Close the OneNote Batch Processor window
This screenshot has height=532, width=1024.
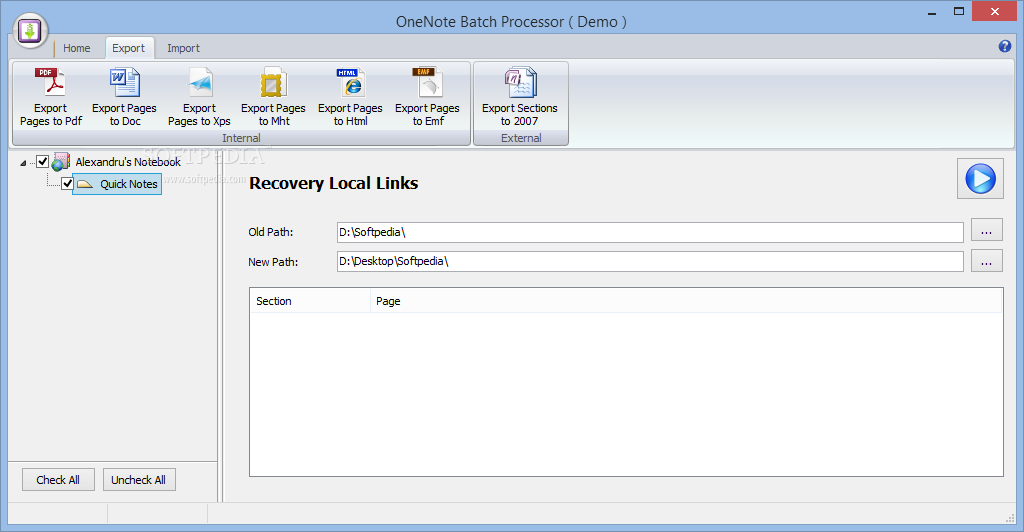coord(995,12)
